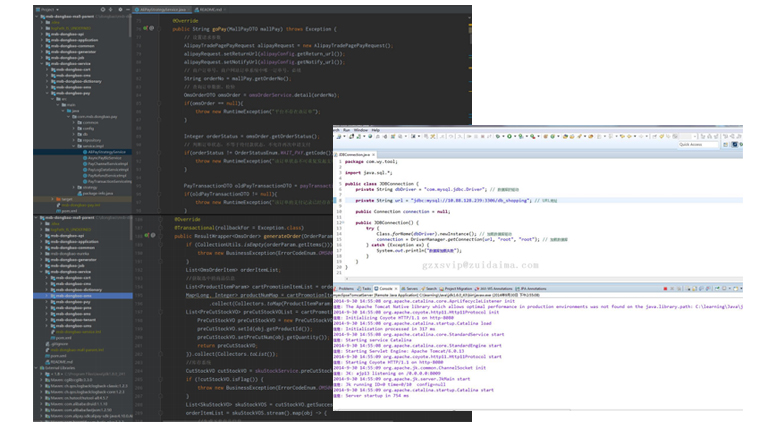Select PayTransactionServiceImpl in the project tree
The height and width of the screenshot is (428, 783).
coord(107,181)
